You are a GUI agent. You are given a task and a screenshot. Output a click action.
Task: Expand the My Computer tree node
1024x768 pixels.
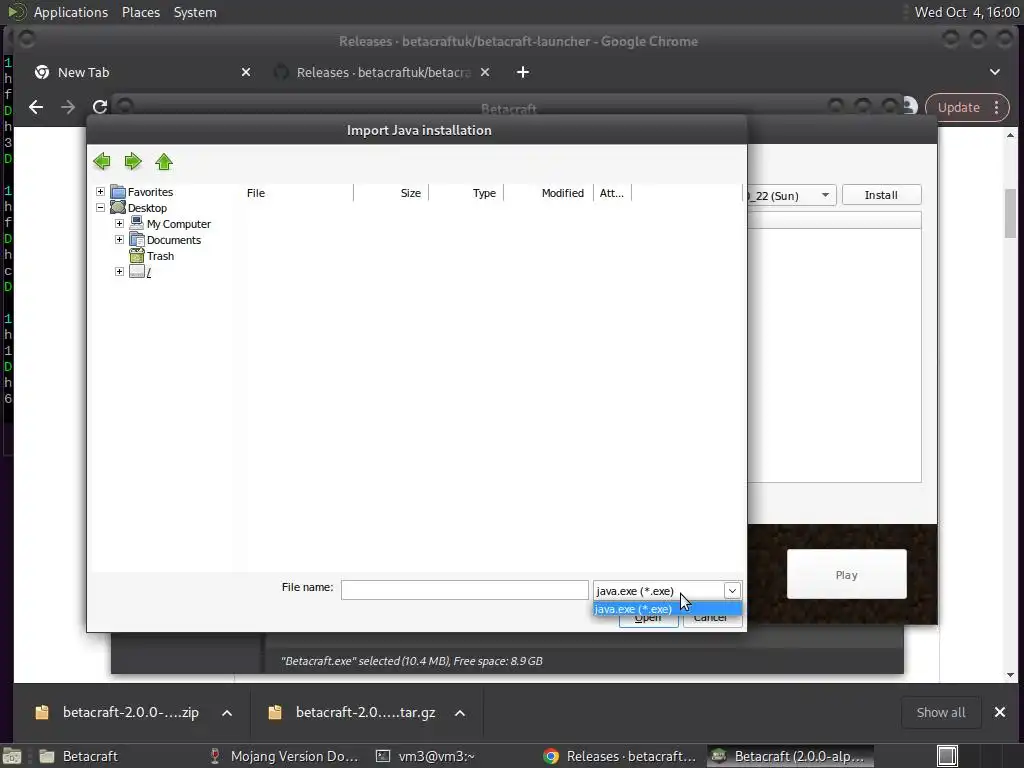(120, 223)
